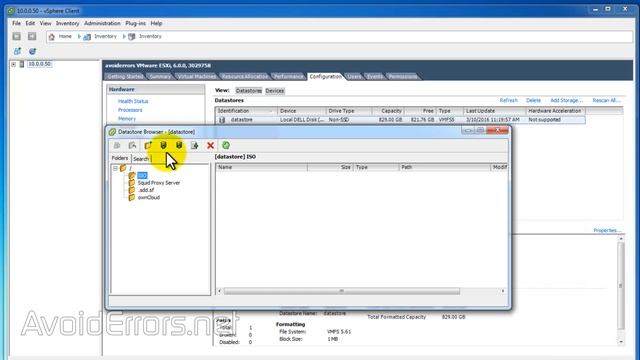The width and height of the screenshot is (640, 360).
Task: Select the datastore row in Datastores table
Action: tap(400, 120)
